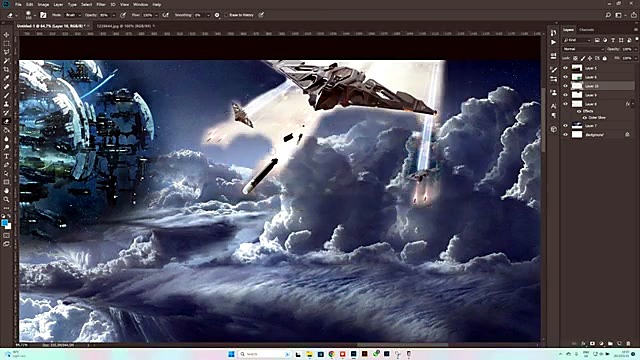Select the Hand tool
Image resolution: width=640 pixels, height=360 pixels.
(x=7, y=191)
